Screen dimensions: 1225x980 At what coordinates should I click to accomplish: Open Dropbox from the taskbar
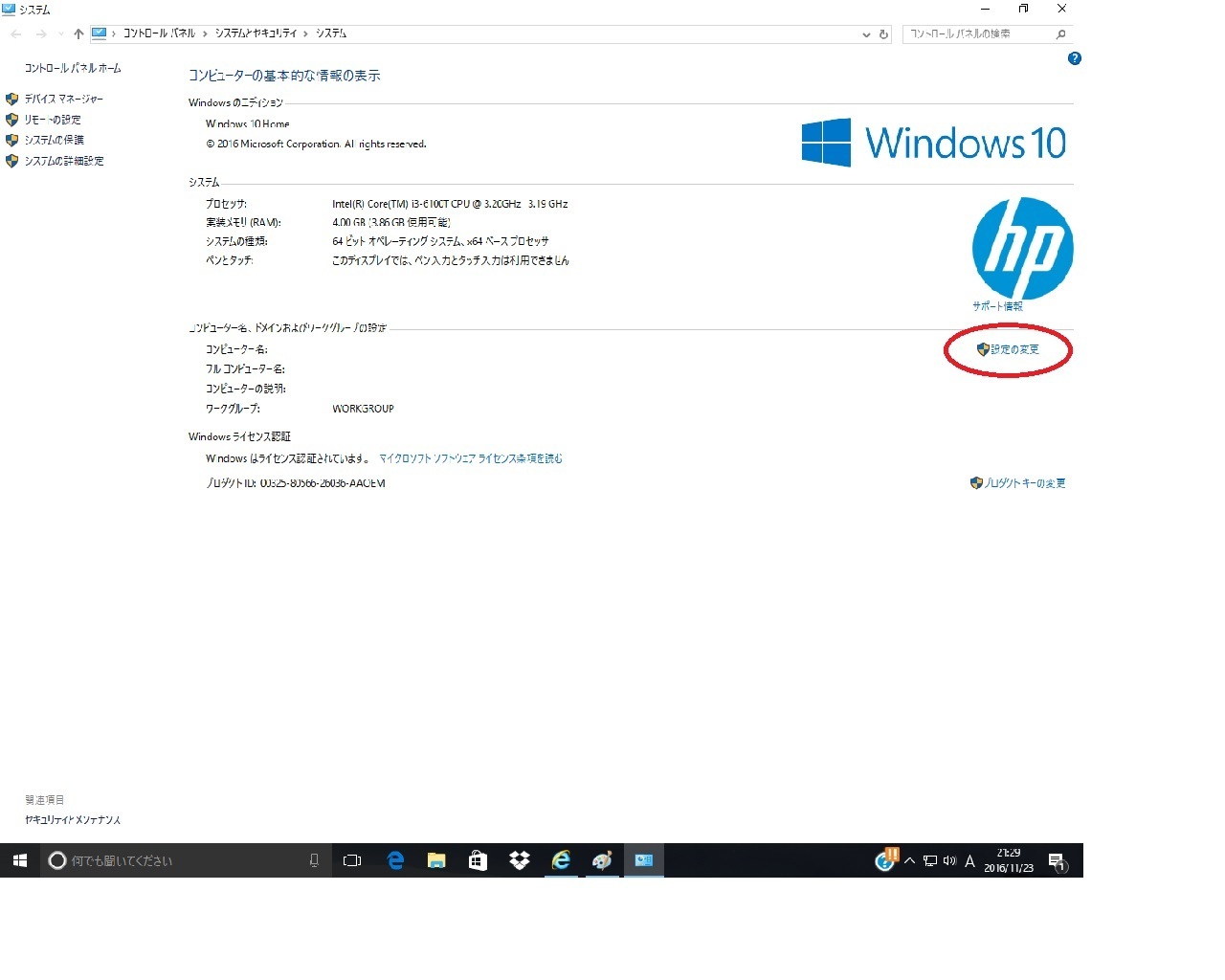pos(519,860)
